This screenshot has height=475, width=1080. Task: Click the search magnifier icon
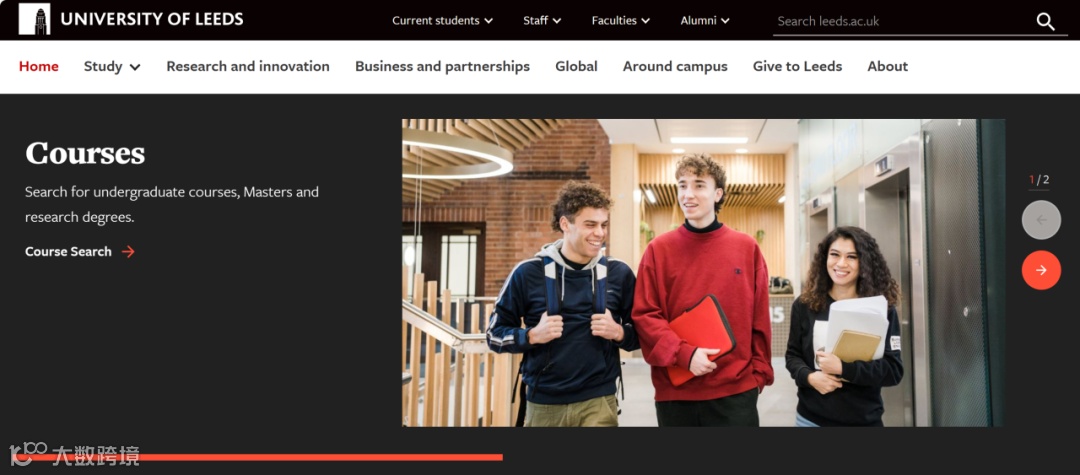pyautogui.click(x=1045, y=21)
